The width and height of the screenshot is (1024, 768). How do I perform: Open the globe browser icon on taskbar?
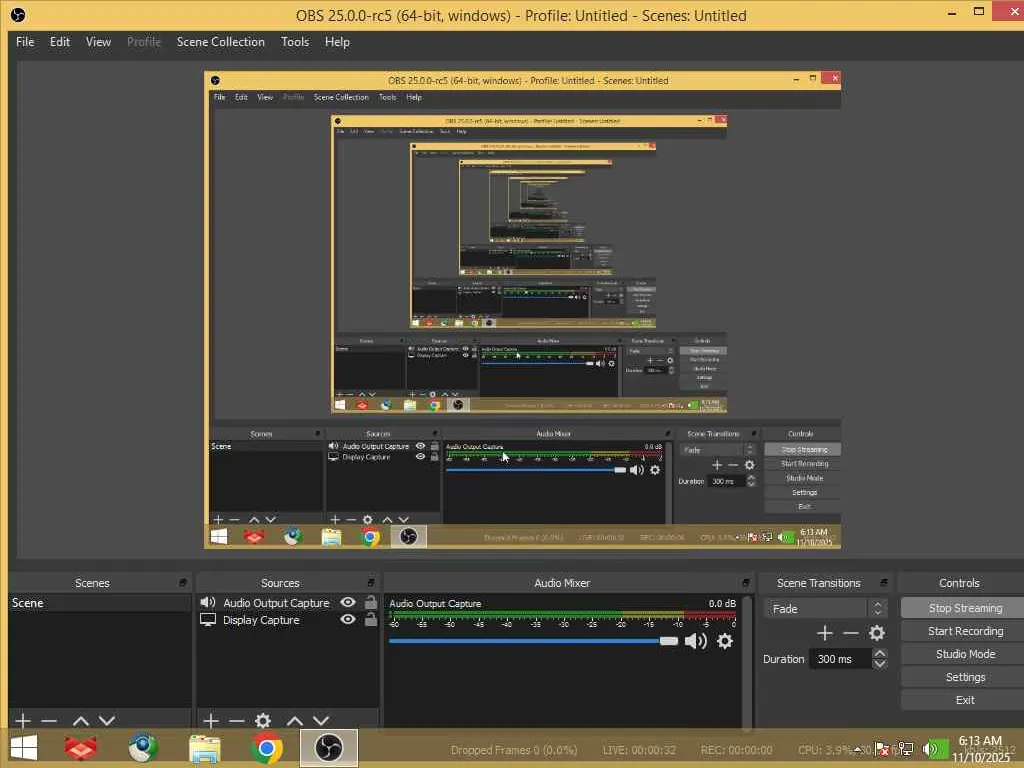point(143,748)
